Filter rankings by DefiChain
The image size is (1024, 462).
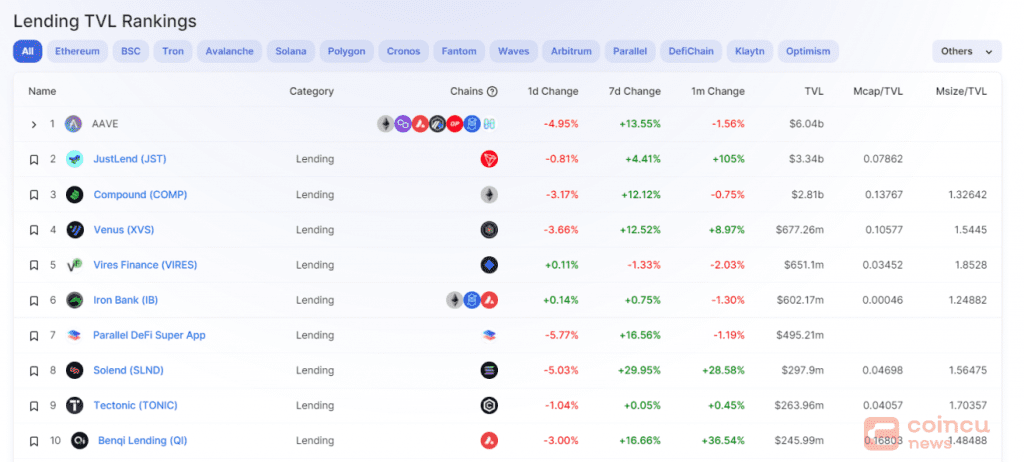click(691, 51)
